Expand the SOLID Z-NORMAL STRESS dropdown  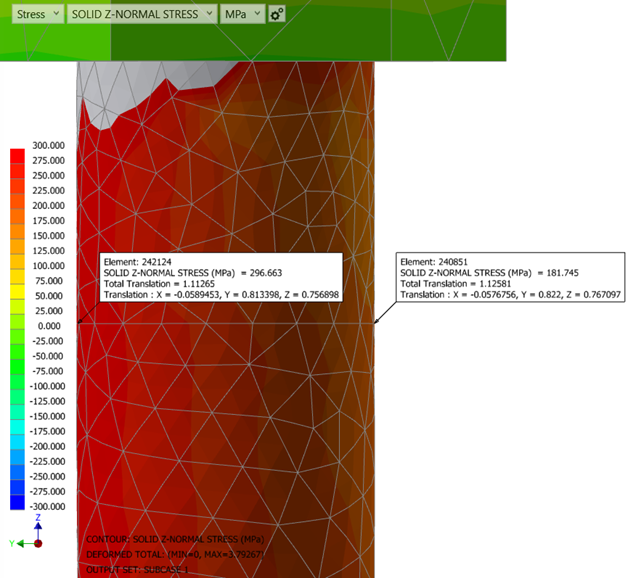(141, 14)
